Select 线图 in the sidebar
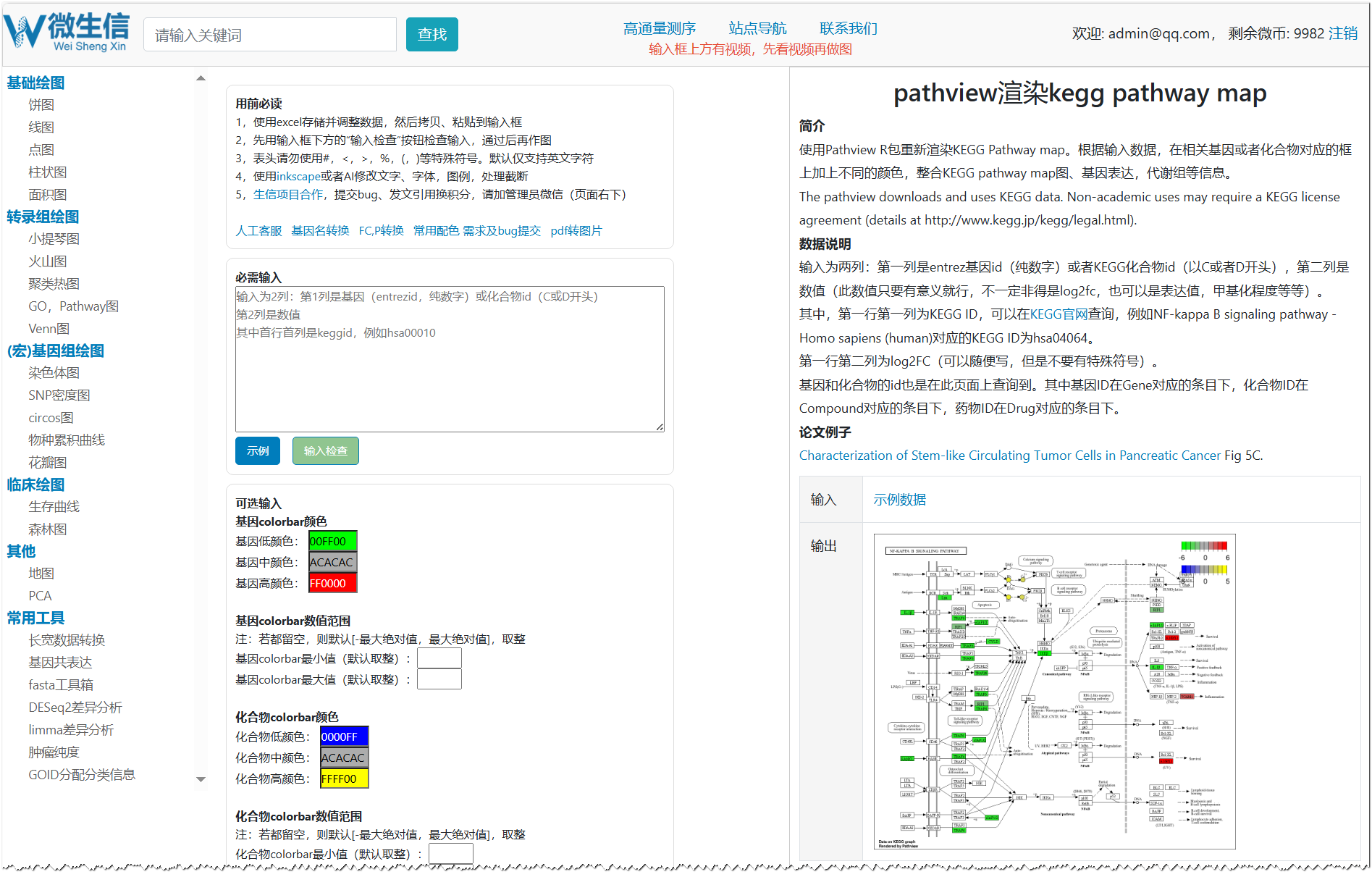1372x877 pixels. [41, 127]
